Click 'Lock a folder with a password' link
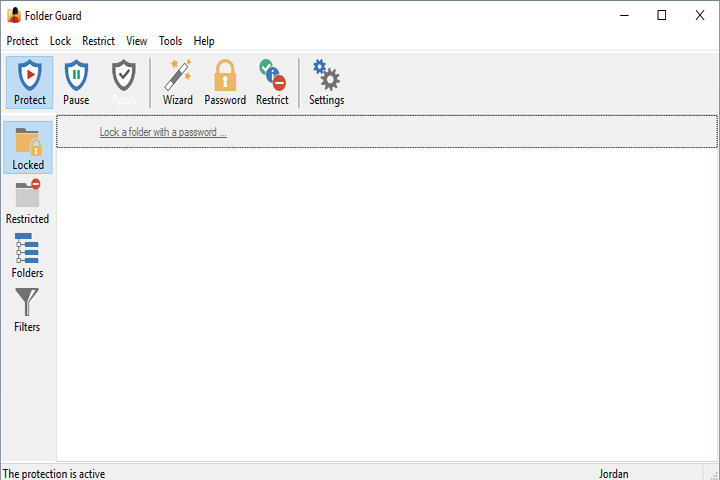This screenshot has height=480, width=720. (163, 132)
